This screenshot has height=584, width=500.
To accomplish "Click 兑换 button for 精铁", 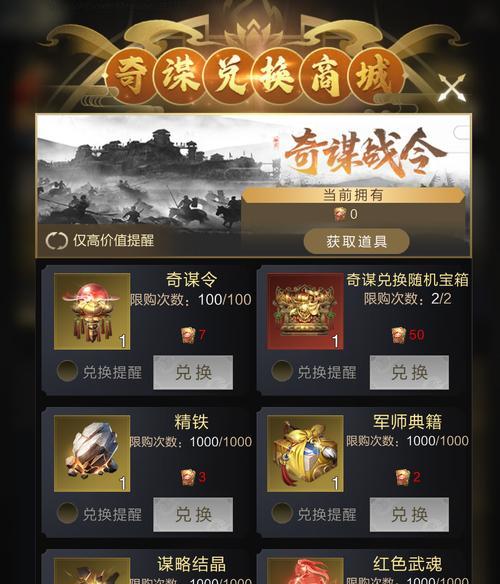I will [x=193, y=515].
